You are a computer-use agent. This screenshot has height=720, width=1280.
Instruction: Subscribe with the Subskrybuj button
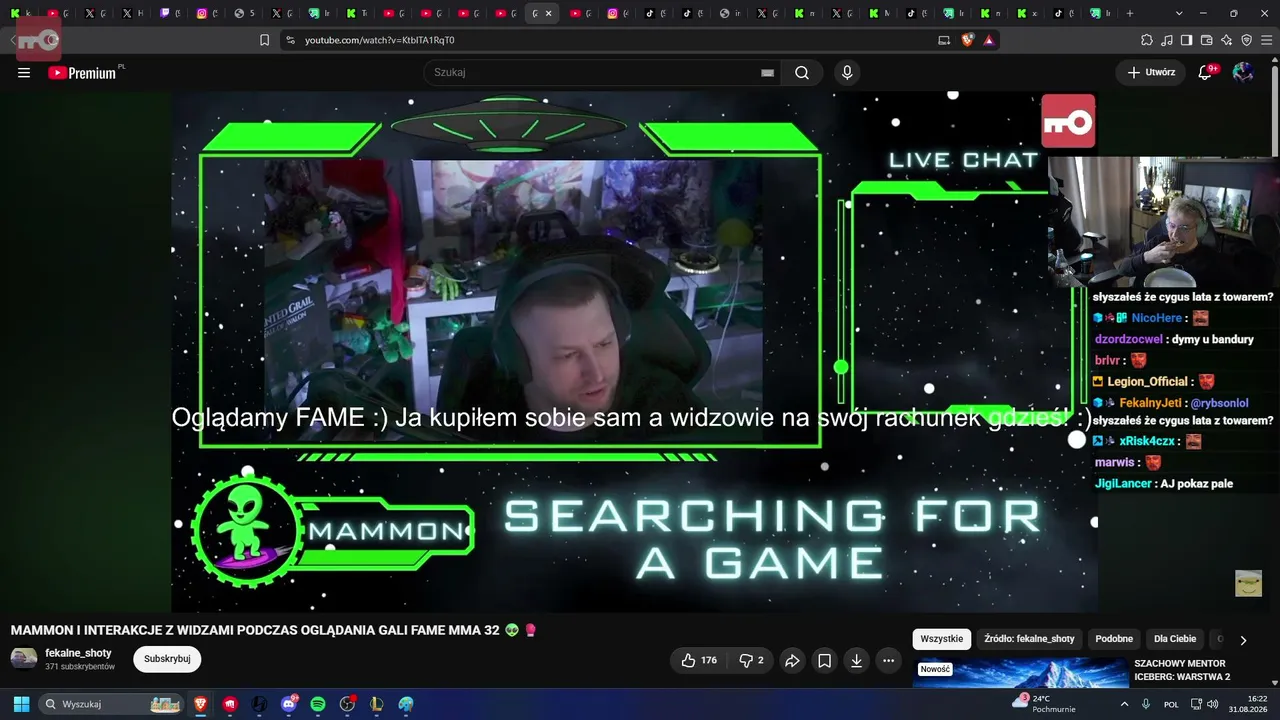coord(167,659)
